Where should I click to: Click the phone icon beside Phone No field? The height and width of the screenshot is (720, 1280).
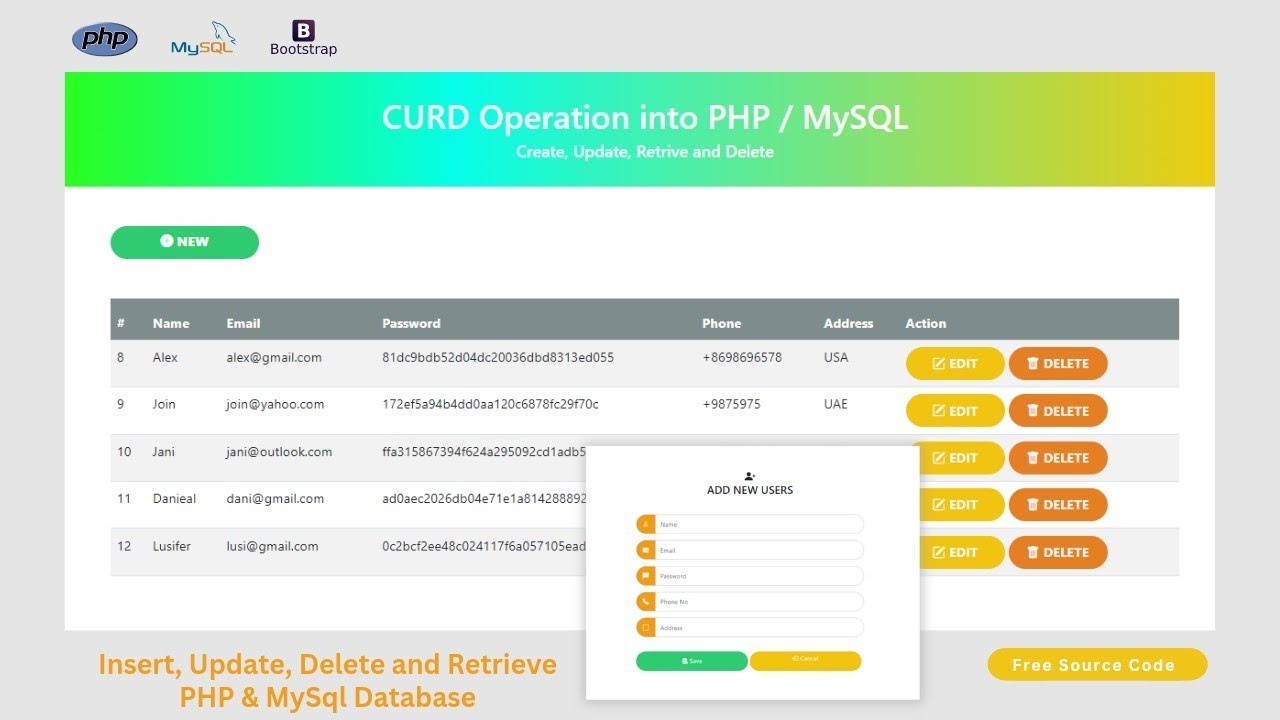(646, 602)
